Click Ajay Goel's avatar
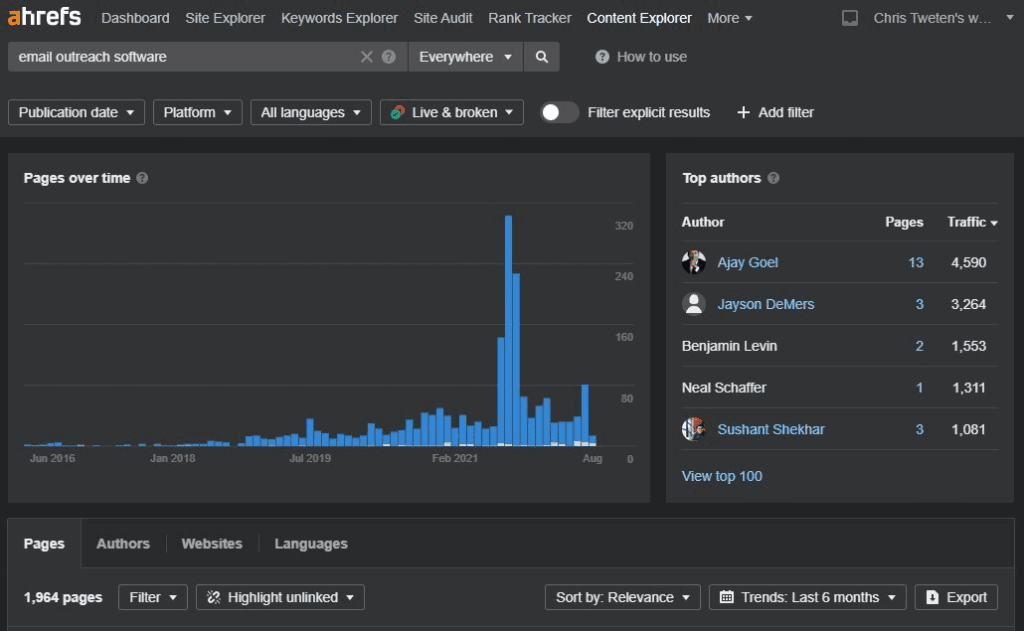Viewport: 1024px width, 631px height. click(x=694, y=262)
